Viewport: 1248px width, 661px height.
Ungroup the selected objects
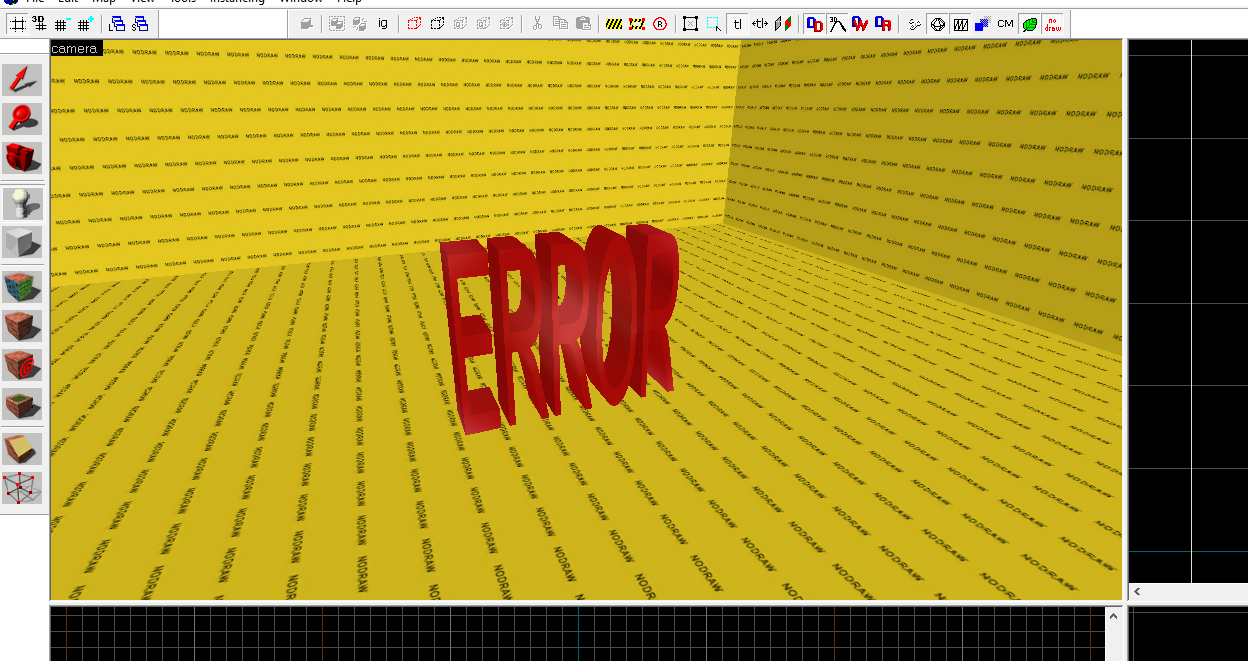coord(360,24)
